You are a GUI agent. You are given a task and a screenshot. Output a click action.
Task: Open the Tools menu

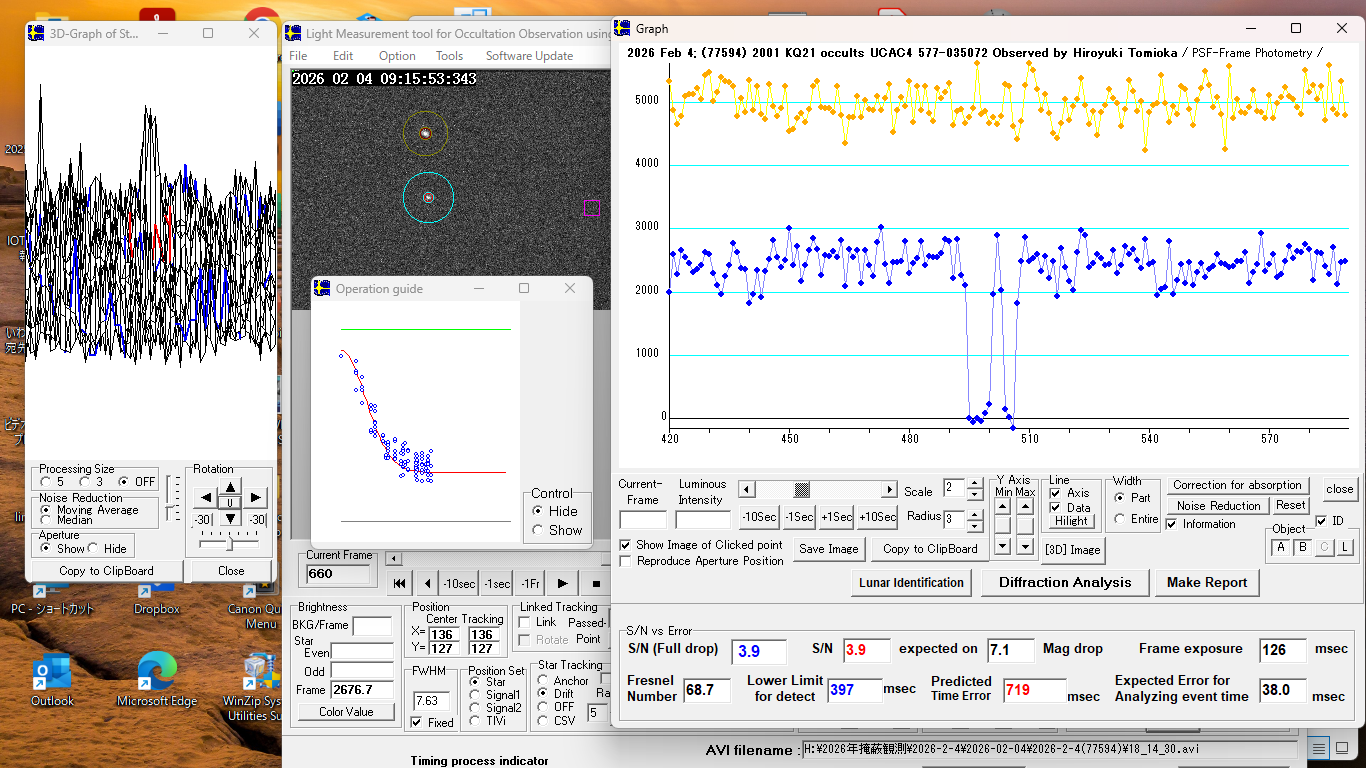pos(449,56)
